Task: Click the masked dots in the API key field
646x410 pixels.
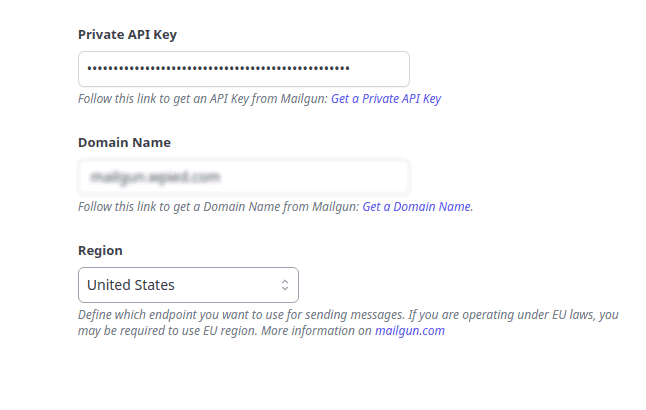Action: (218, 68)
